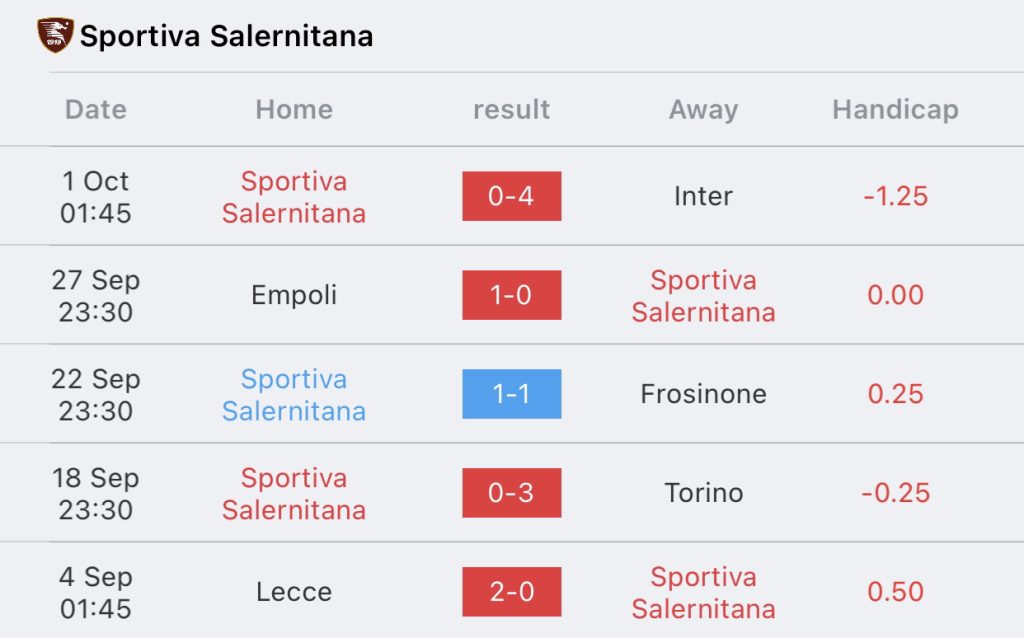Click the Frosinone team name
The width and height of the screenshot is (1024, 638).
pos(703,394)
